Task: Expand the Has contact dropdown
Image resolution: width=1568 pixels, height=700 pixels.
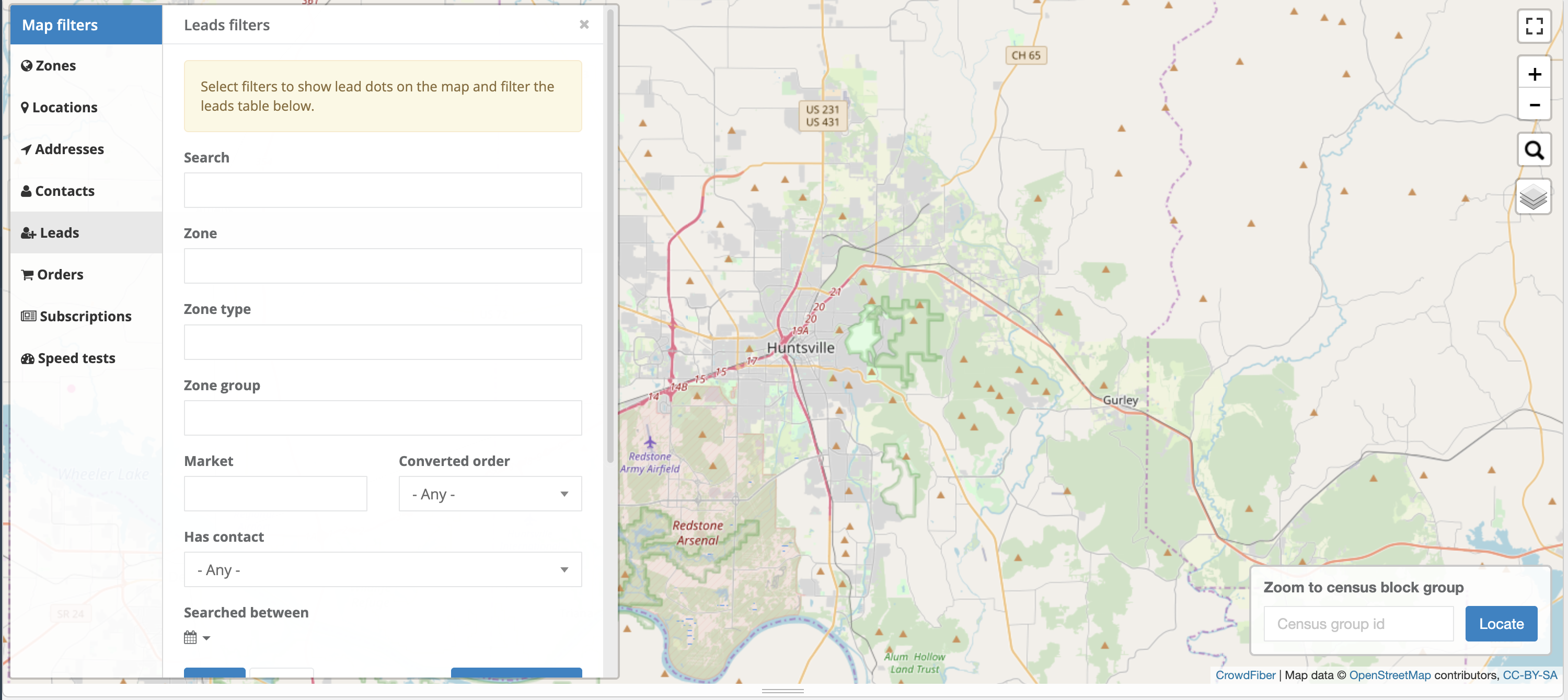Action: click(382, 569)
